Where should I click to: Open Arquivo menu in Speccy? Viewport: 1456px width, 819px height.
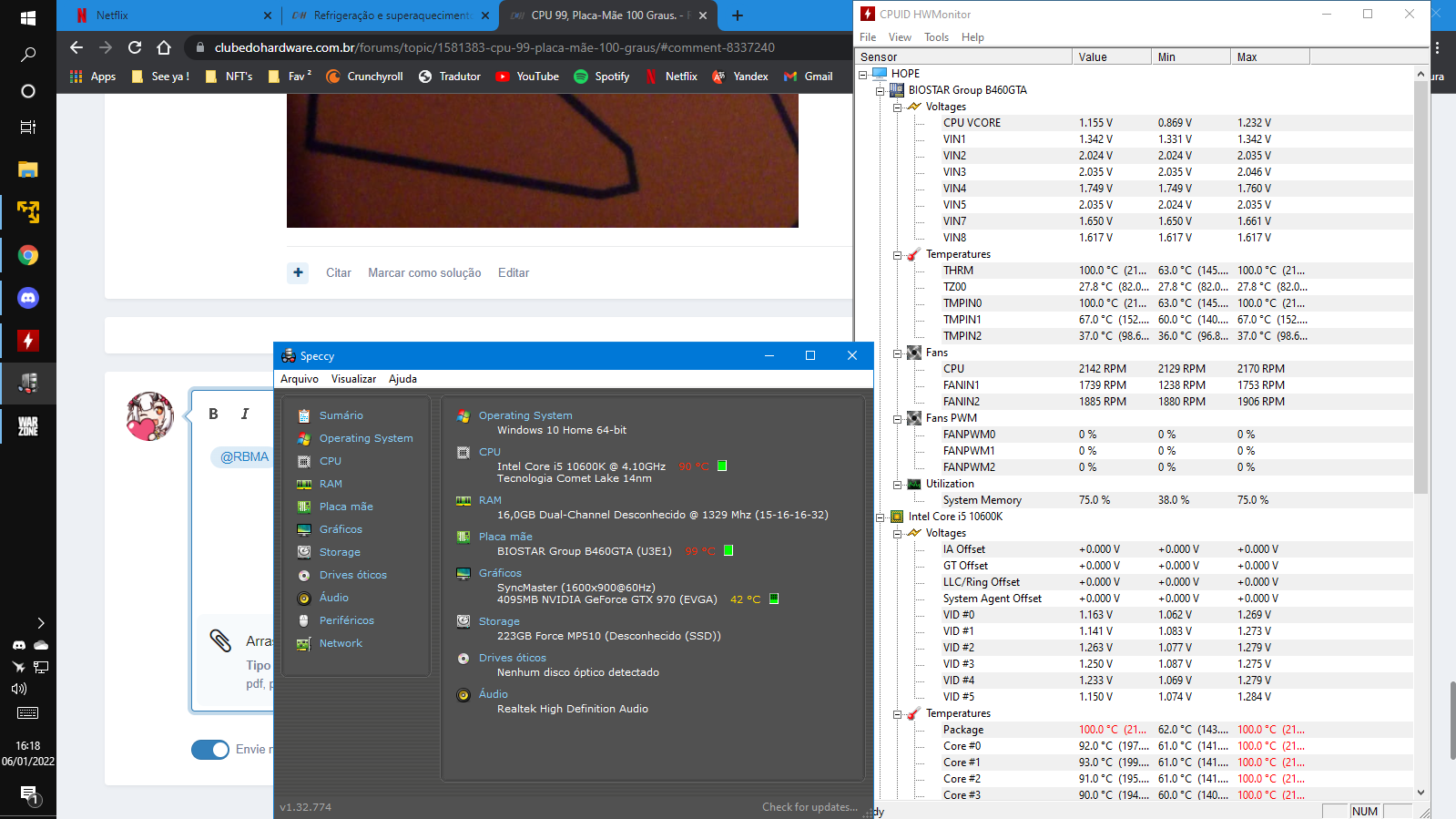point(300,379)
